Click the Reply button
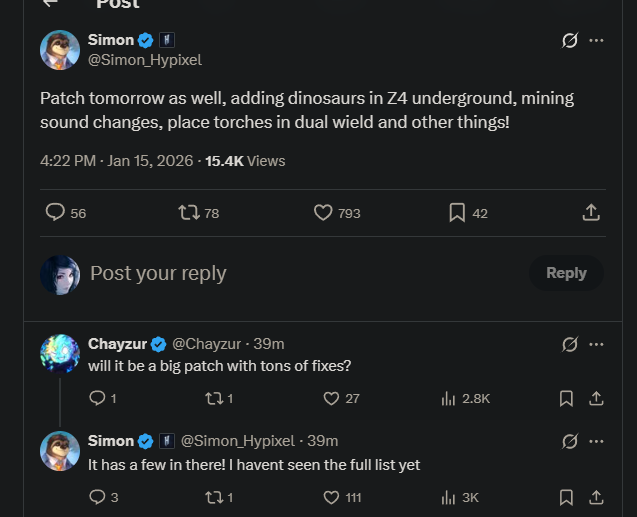This screenshot has height=517, width=637. 565,273
